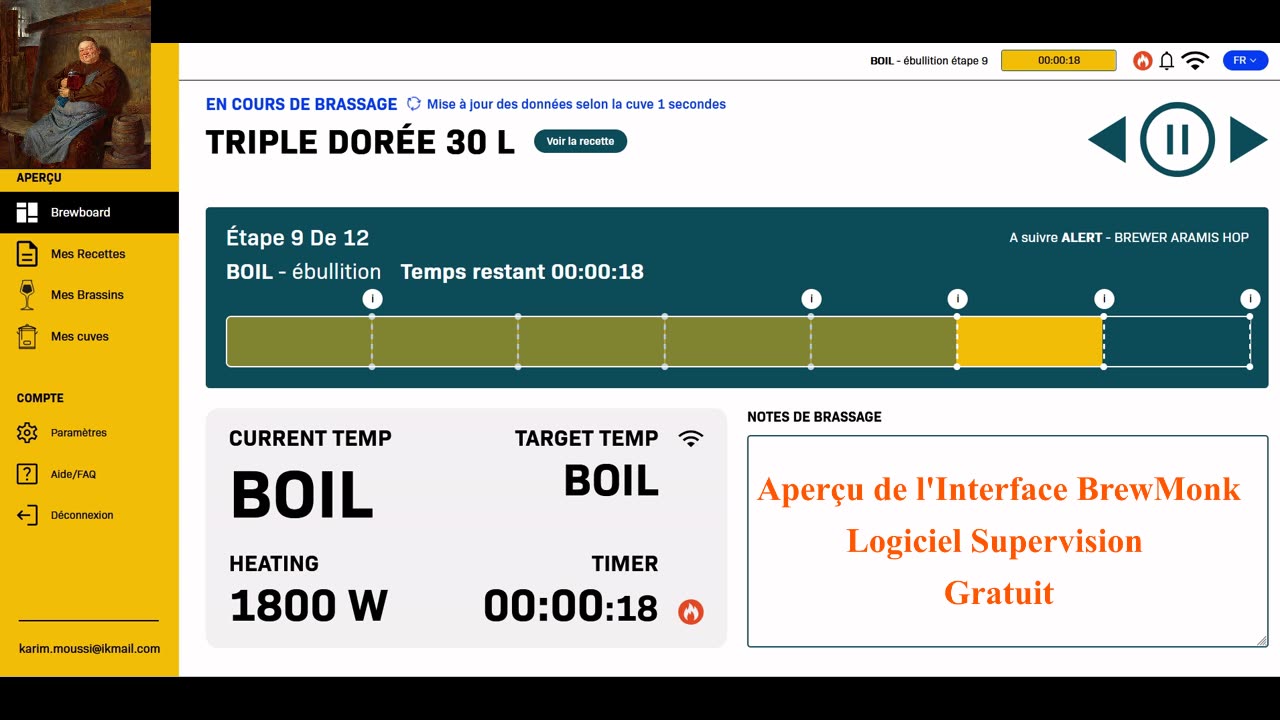Click the WiFi icon next to TARGET TEMP

[x=690, y=438]
